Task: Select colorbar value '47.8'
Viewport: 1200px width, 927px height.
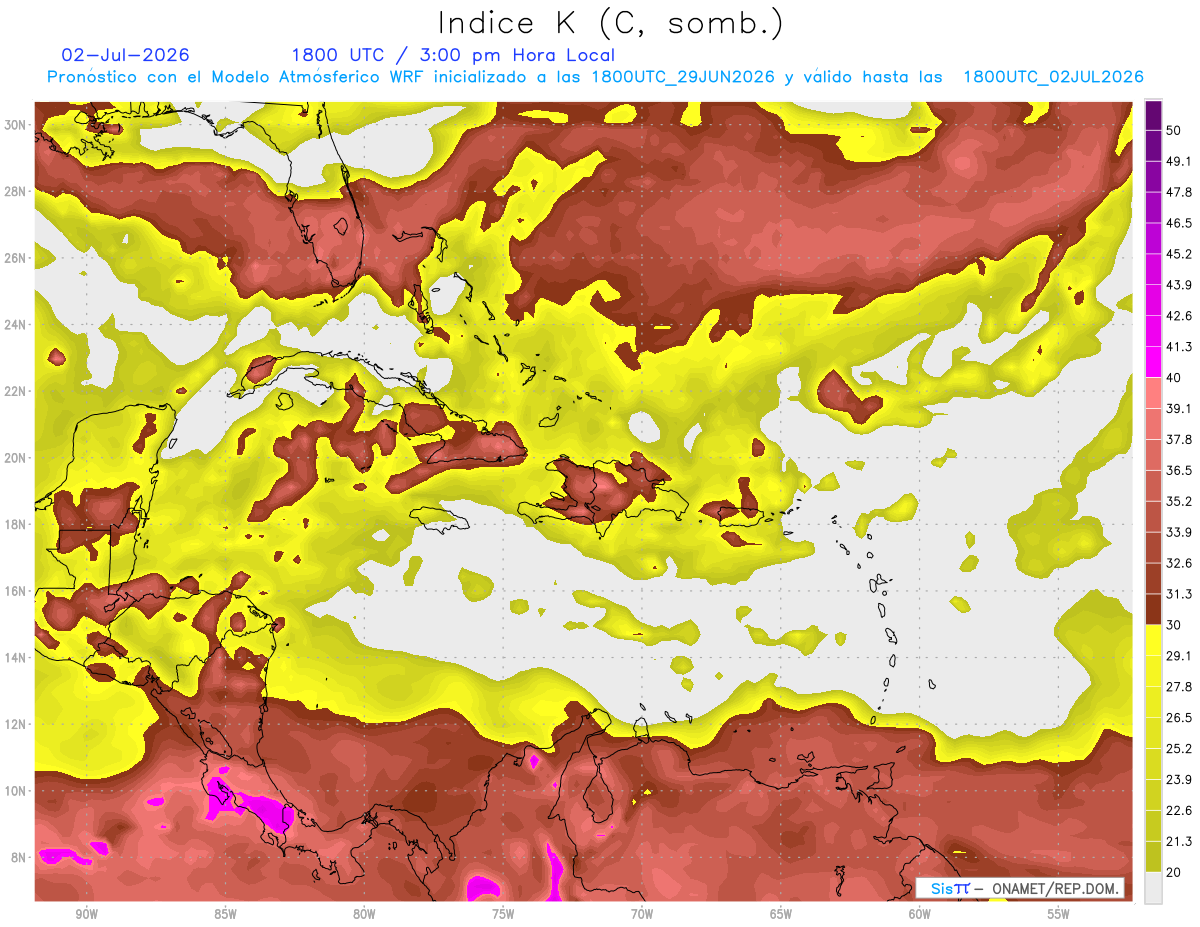Action: click(x=1179, y=191)
